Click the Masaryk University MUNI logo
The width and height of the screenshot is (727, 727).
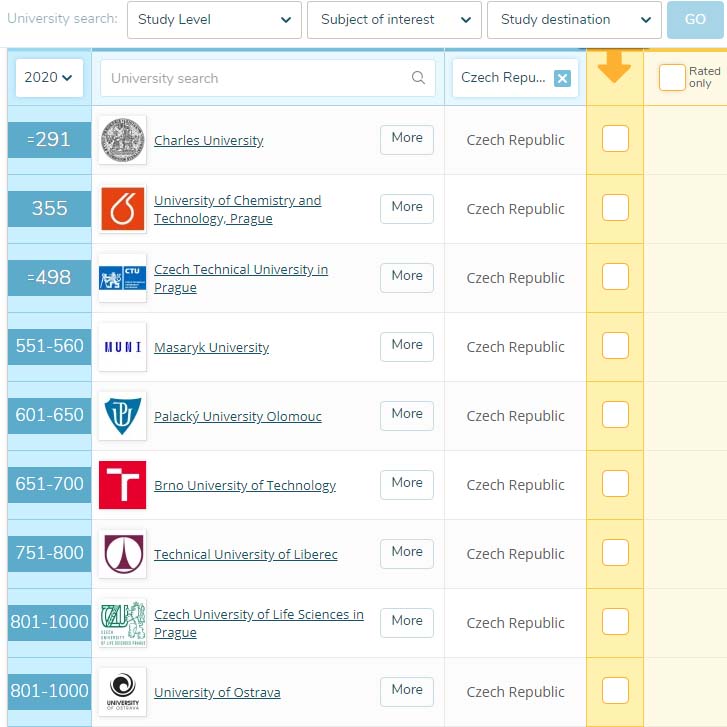(123, 347)
